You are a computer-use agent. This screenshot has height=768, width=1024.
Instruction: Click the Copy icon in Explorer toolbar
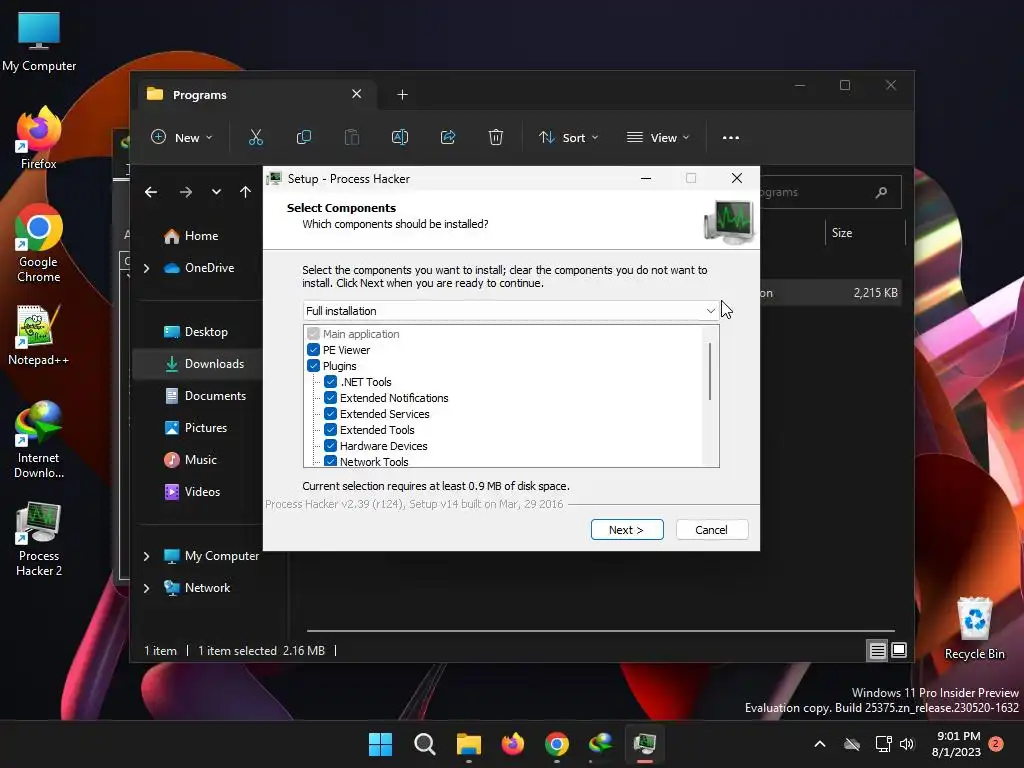click(304, 138)
